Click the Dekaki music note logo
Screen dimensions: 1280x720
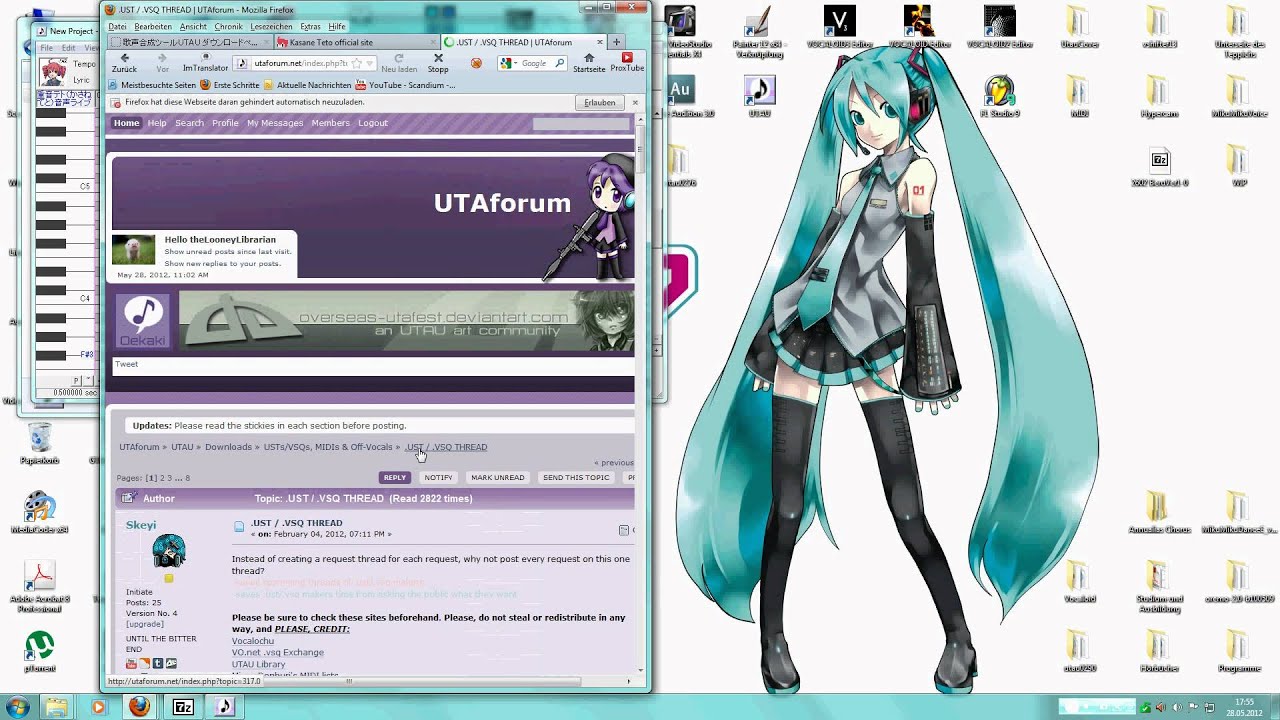[x=142, y=320]
